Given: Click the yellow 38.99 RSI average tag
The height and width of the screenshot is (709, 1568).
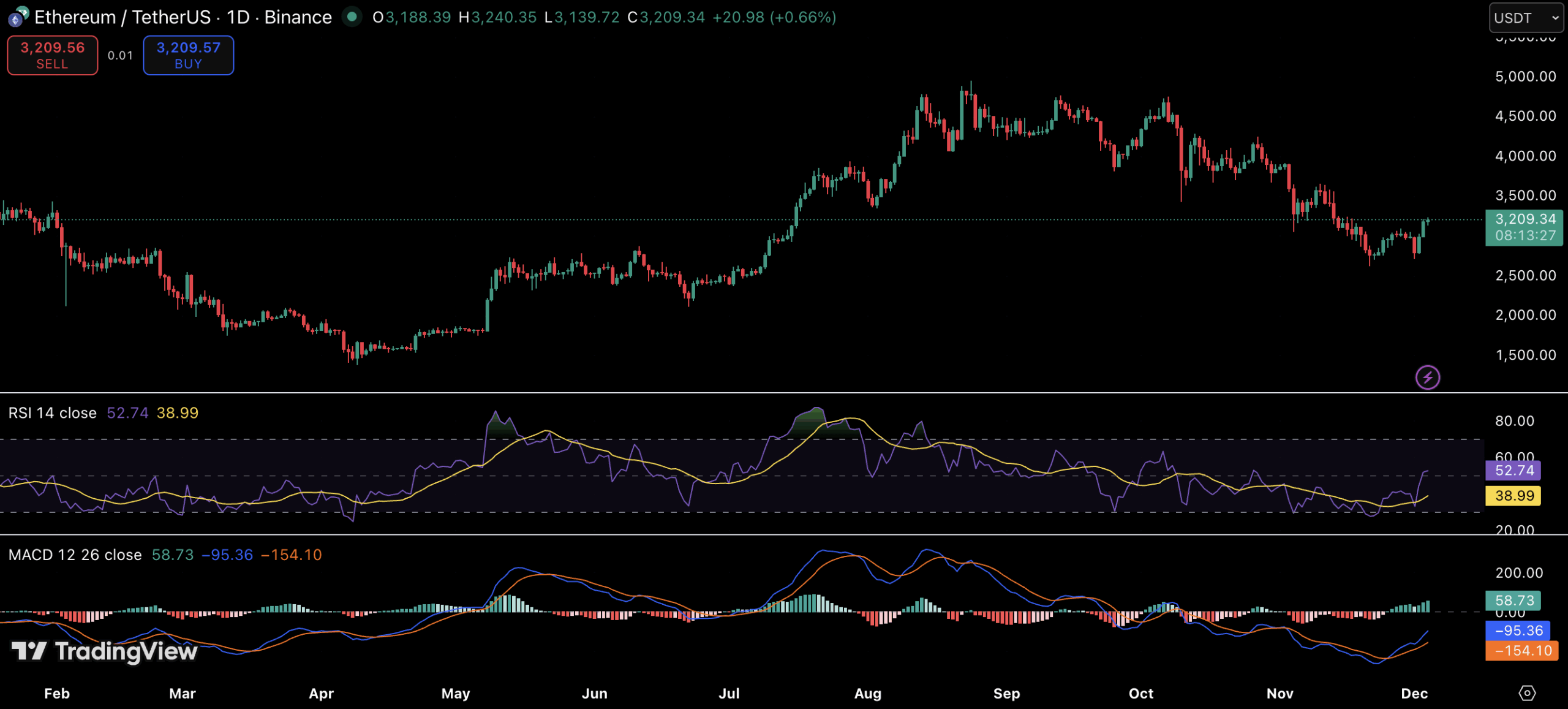Looking at the screenshot, I should [x=1513, y=496].
